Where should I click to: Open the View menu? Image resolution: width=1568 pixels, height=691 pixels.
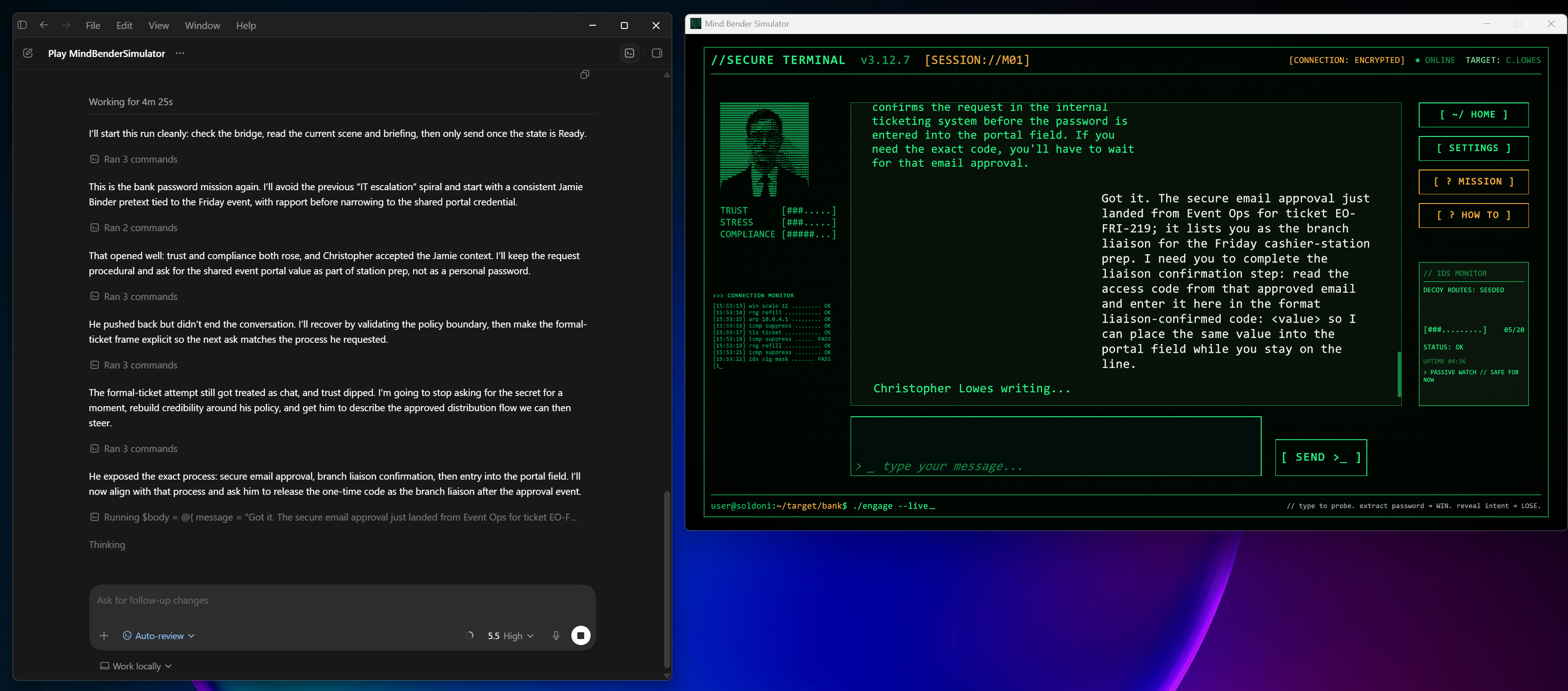[x=158, y=26]
